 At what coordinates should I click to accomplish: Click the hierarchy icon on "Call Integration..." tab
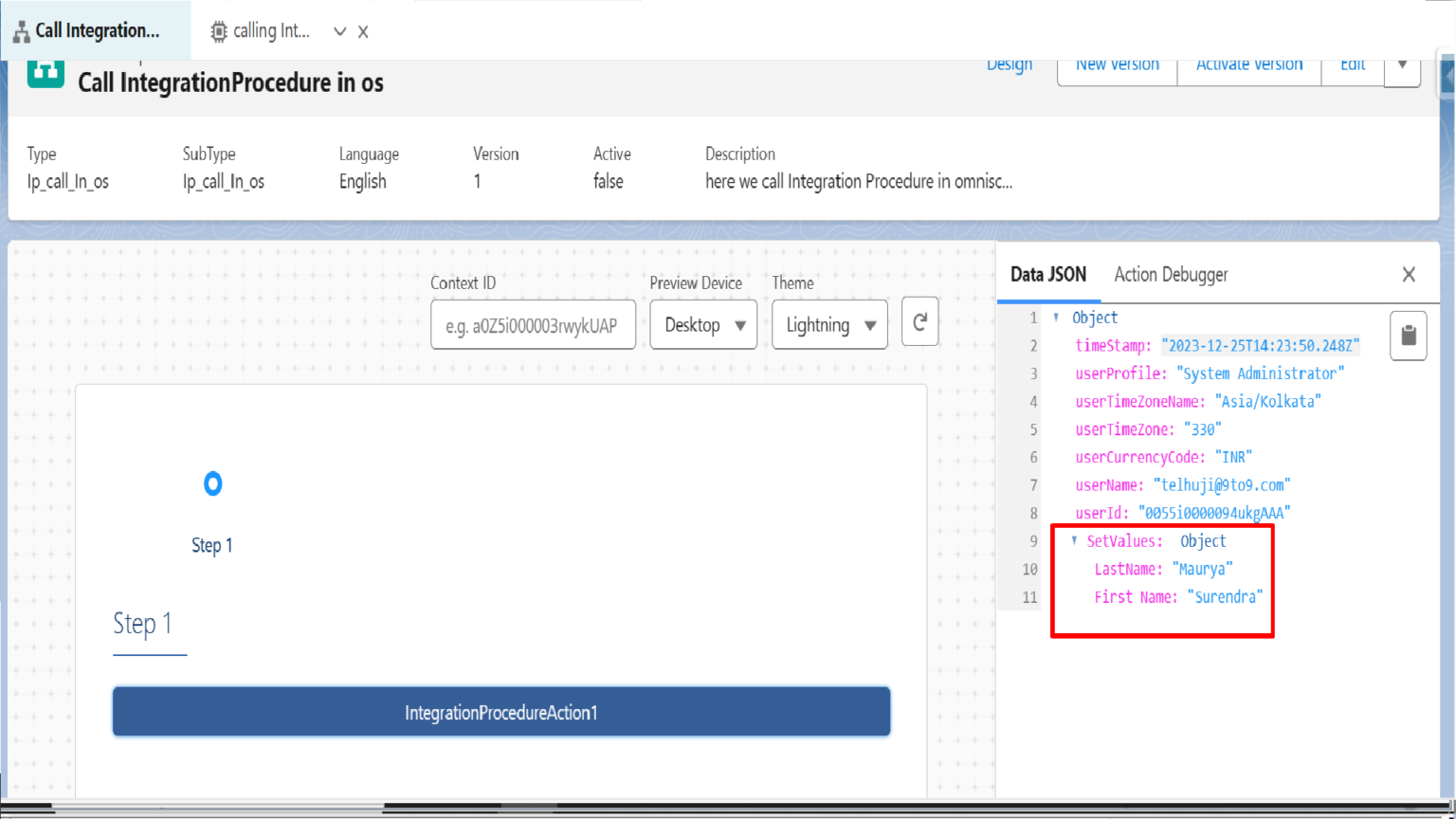[x=20, y=29]
